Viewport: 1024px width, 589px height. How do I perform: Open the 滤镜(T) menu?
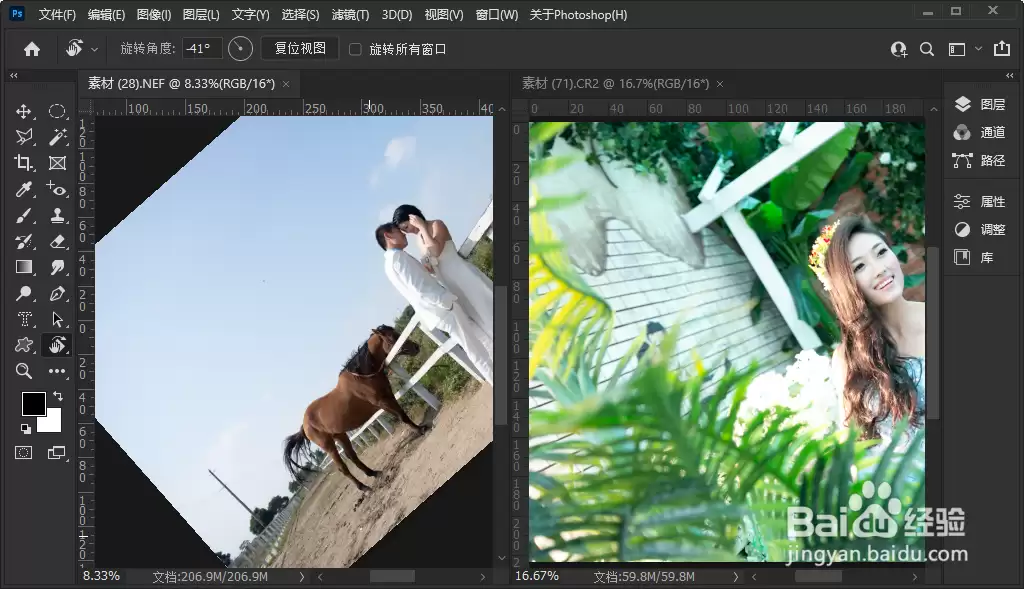[x=350, y=14]
